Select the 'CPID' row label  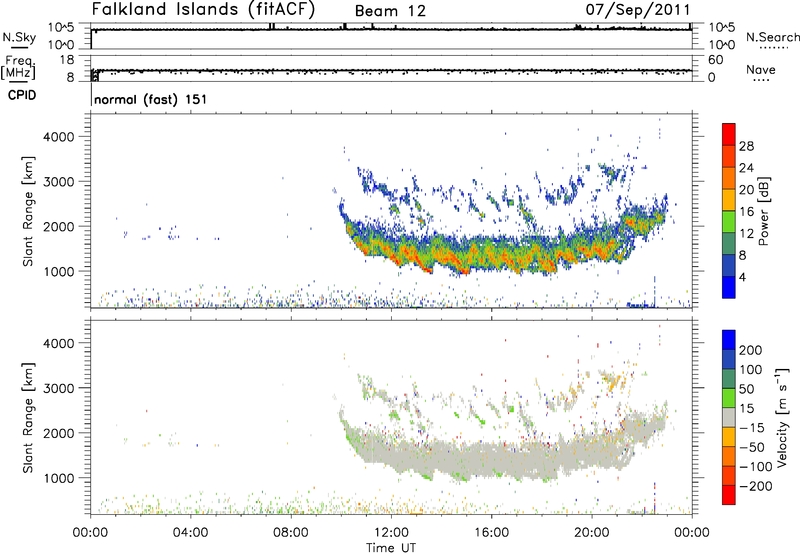point(22,95)
